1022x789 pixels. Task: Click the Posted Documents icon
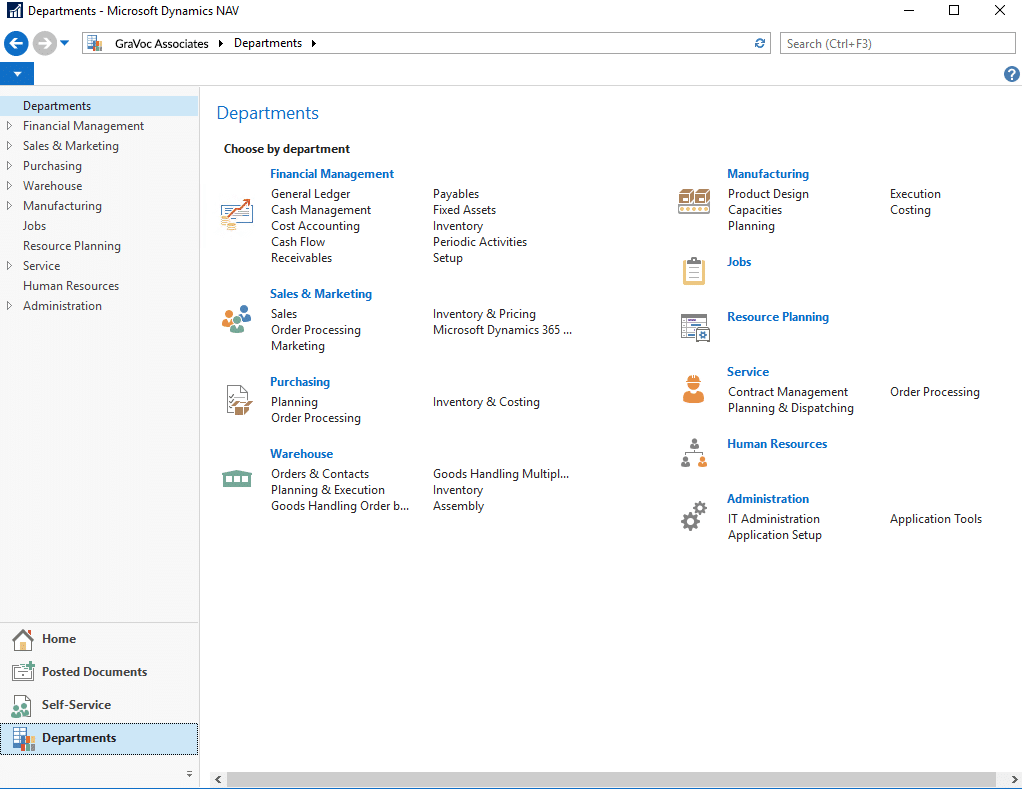point(23,672)
